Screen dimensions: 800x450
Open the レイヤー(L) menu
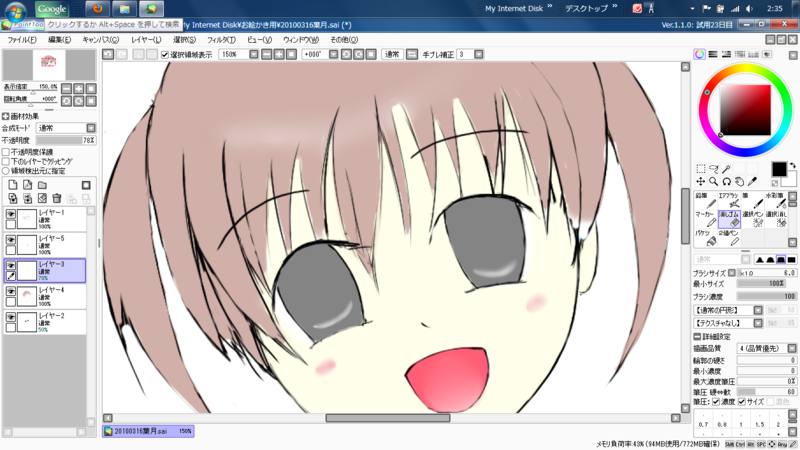click(x=146, y=40)
